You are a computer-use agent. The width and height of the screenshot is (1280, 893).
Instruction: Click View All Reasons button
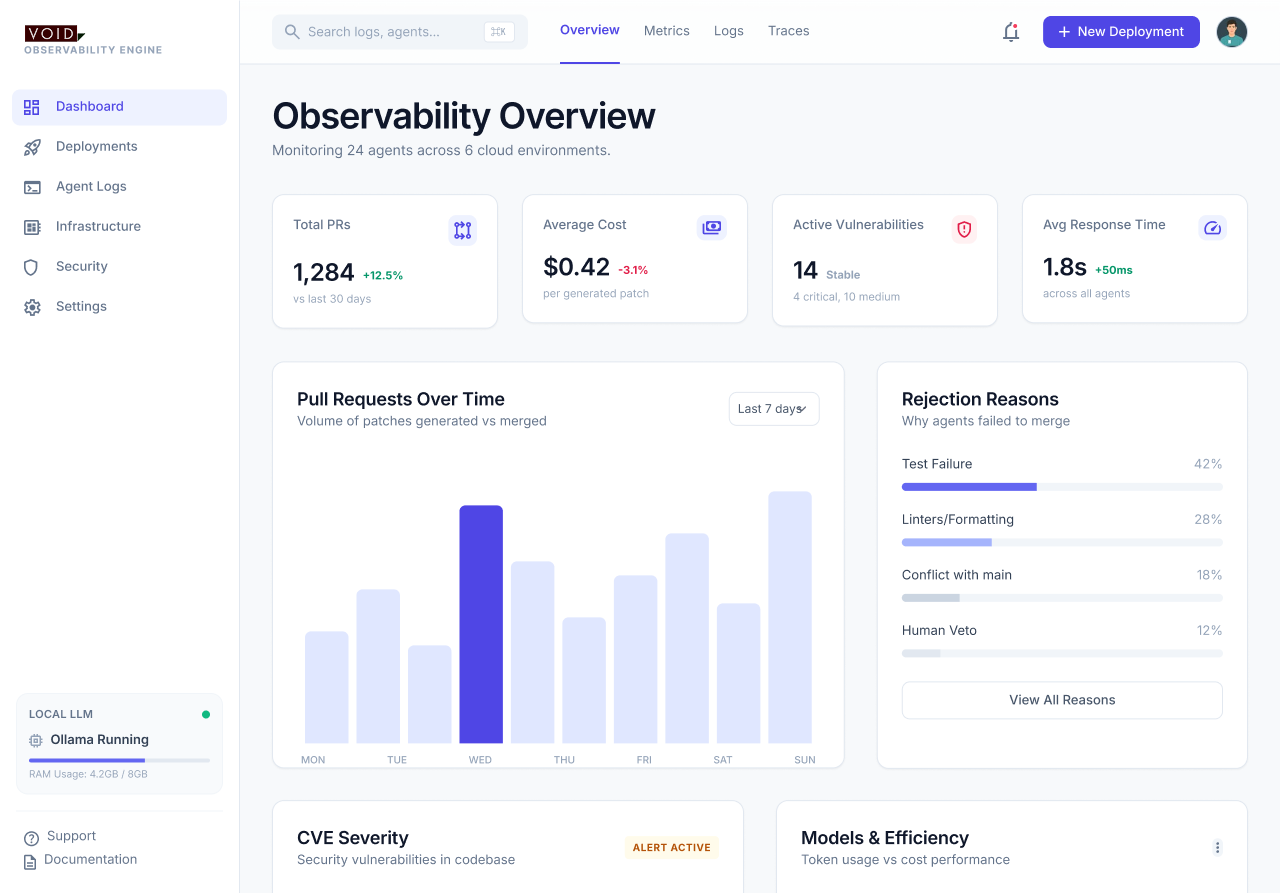tap(1061, 700)
